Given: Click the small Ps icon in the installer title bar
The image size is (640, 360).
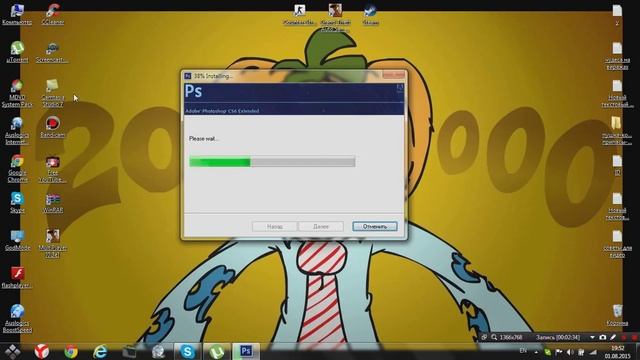Looking at the screenshot, I should point(188,76).
